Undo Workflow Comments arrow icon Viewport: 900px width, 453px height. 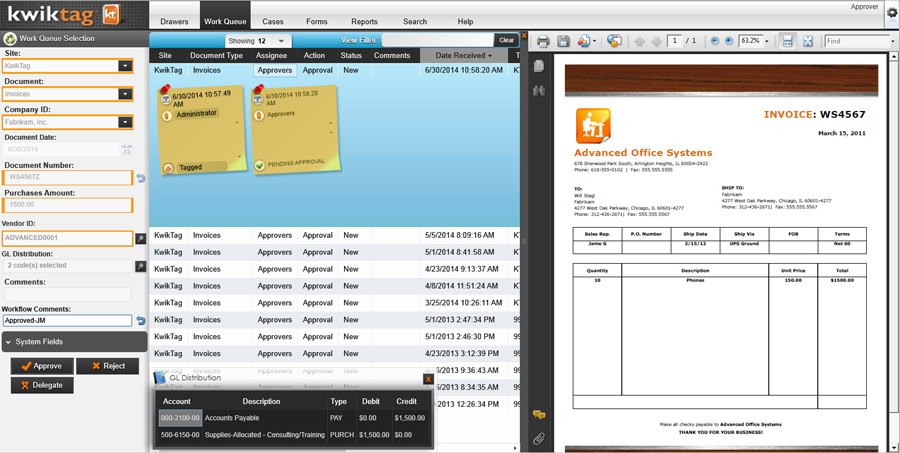141,321
